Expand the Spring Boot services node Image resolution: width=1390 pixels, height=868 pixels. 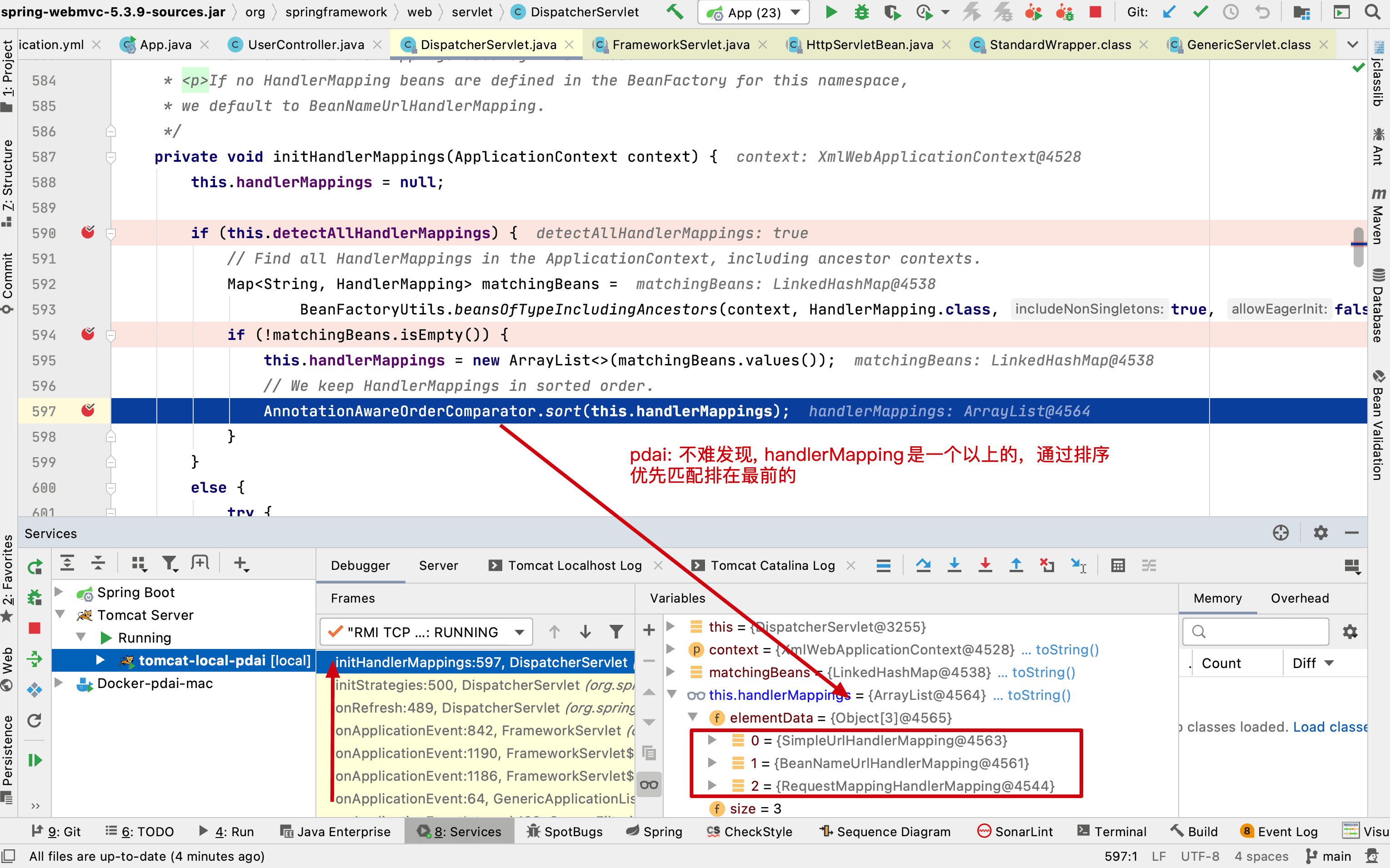pyautogui.click(x=59, y=592)
